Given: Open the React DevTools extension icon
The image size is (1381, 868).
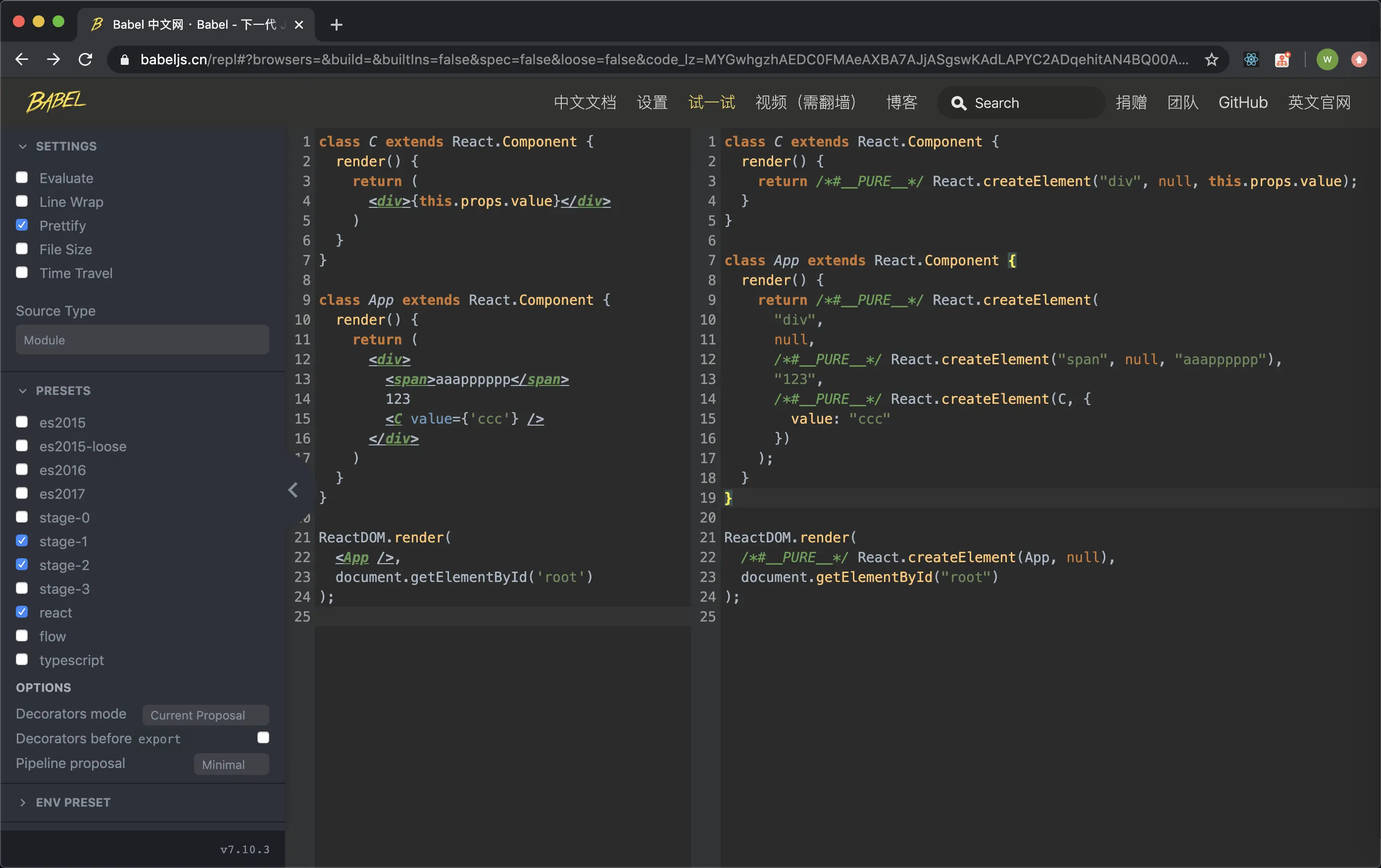Looking at the screenshot, I should [x=1251, y=59].
